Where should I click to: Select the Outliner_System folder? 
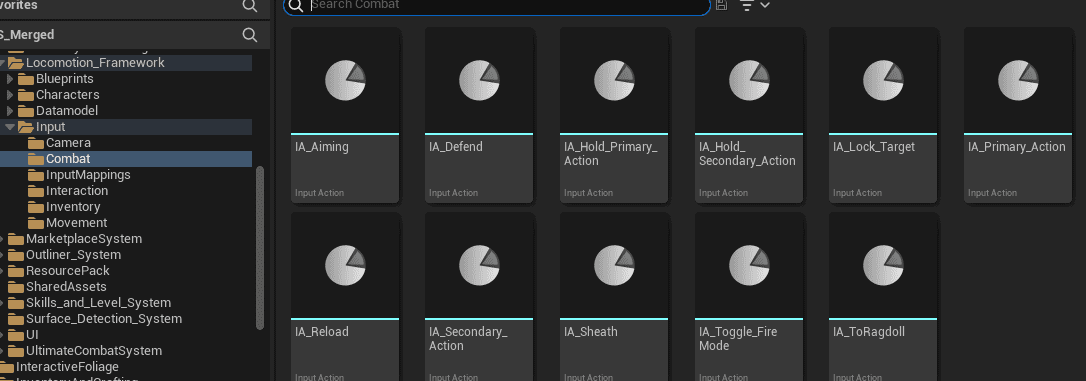pos(126,254)
